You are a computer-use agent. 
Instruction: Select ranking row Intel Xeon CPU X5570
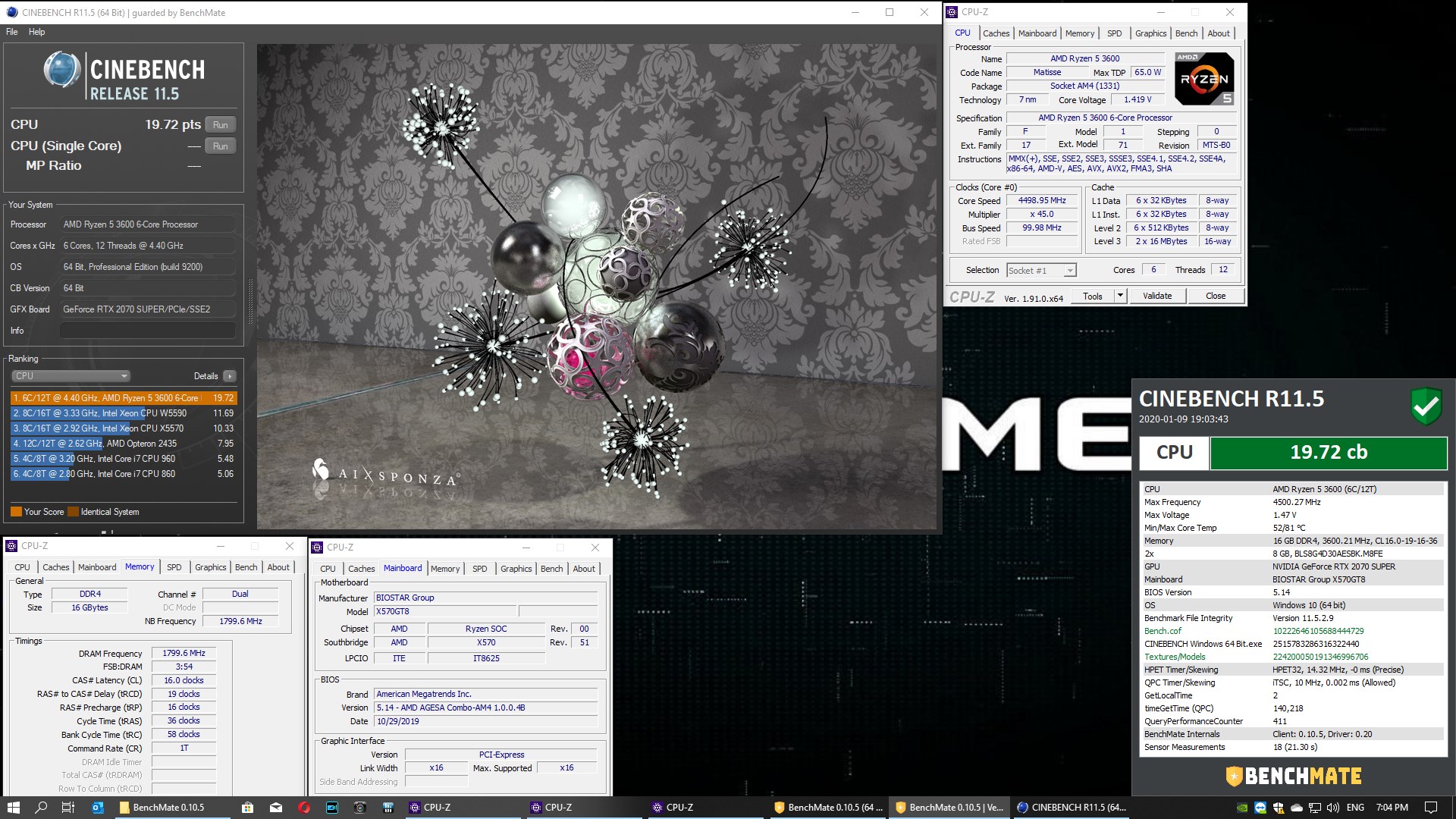[x=124, y=428]
